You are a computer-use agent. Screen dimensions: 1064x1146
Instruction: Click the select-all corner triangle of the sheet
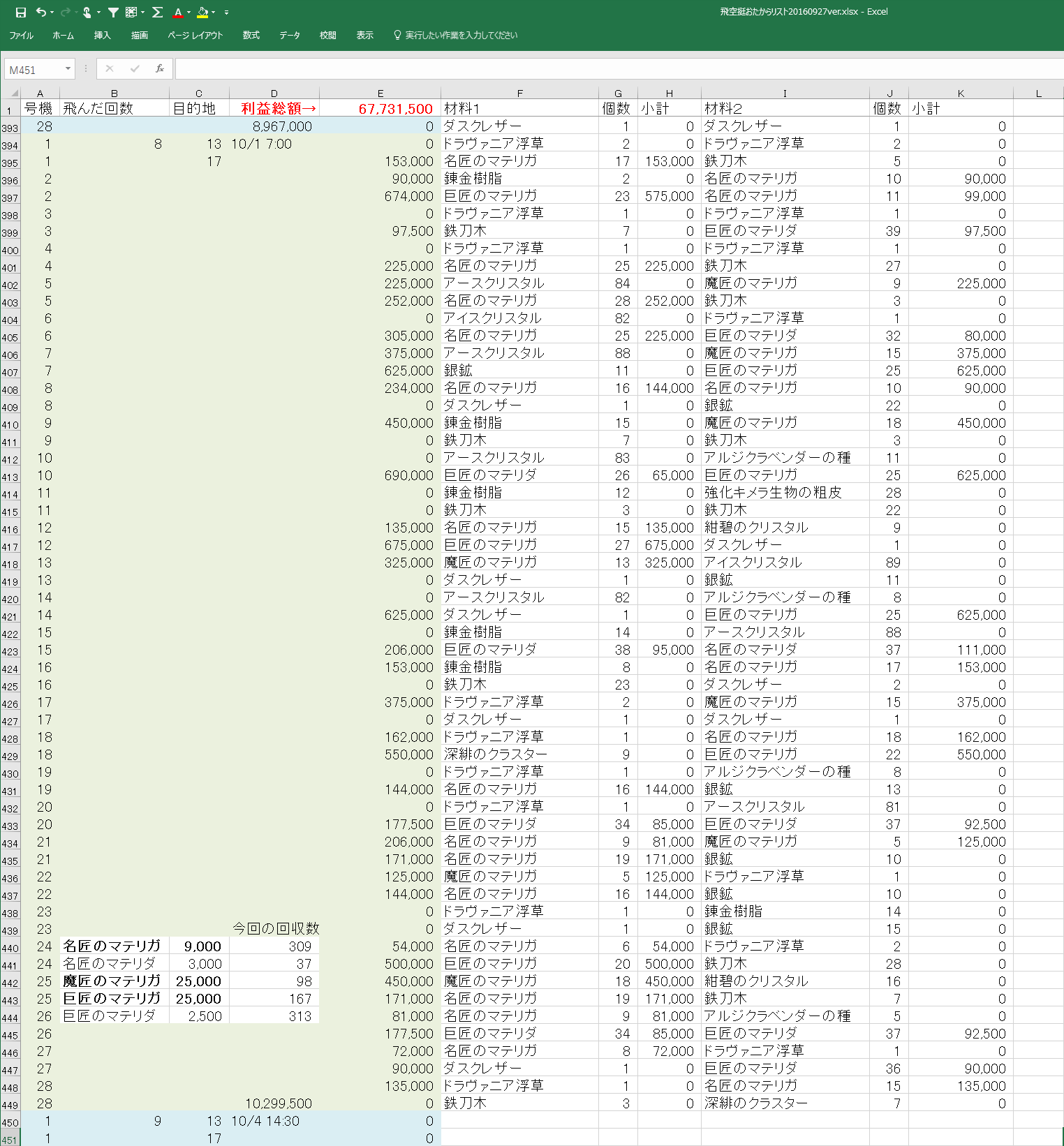[13, 93]
